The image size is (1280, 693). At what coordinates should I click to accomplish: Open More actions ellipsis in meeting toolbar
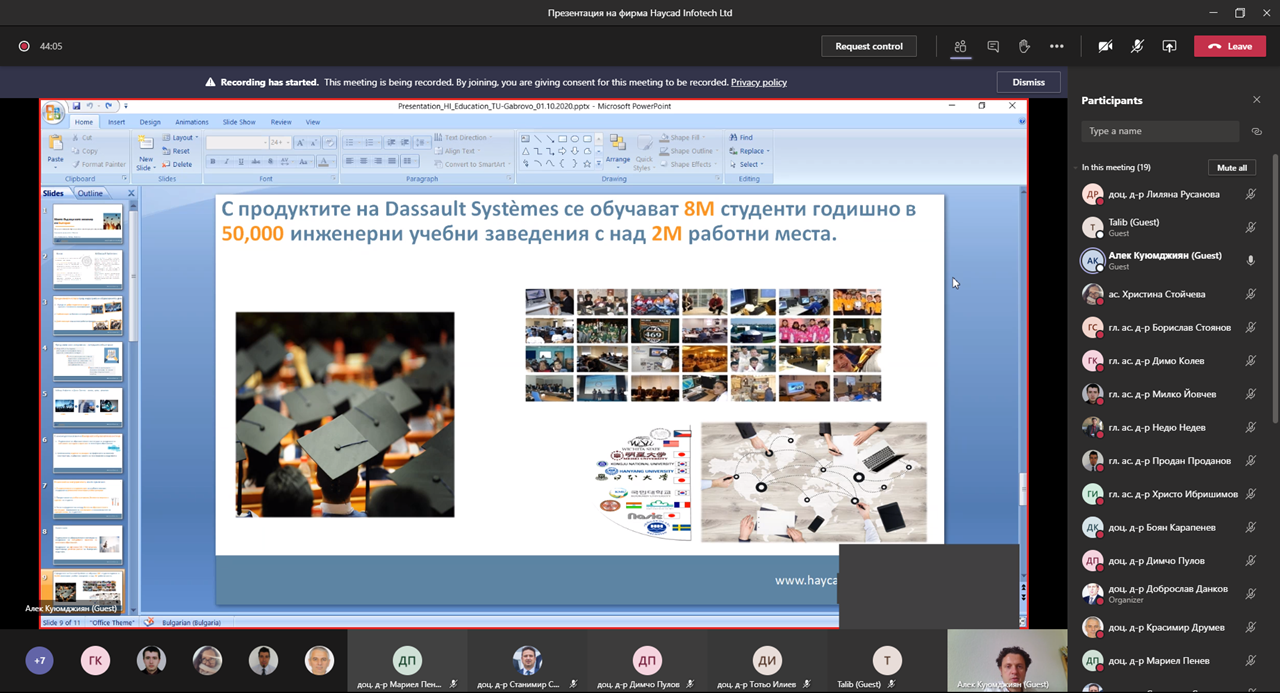pos(1057,46)
